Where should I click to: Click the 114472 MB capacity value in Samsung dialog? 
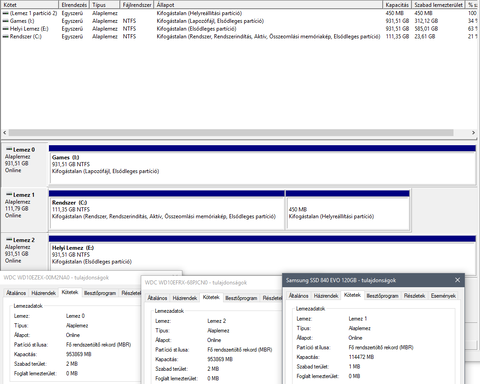point(361,357)
